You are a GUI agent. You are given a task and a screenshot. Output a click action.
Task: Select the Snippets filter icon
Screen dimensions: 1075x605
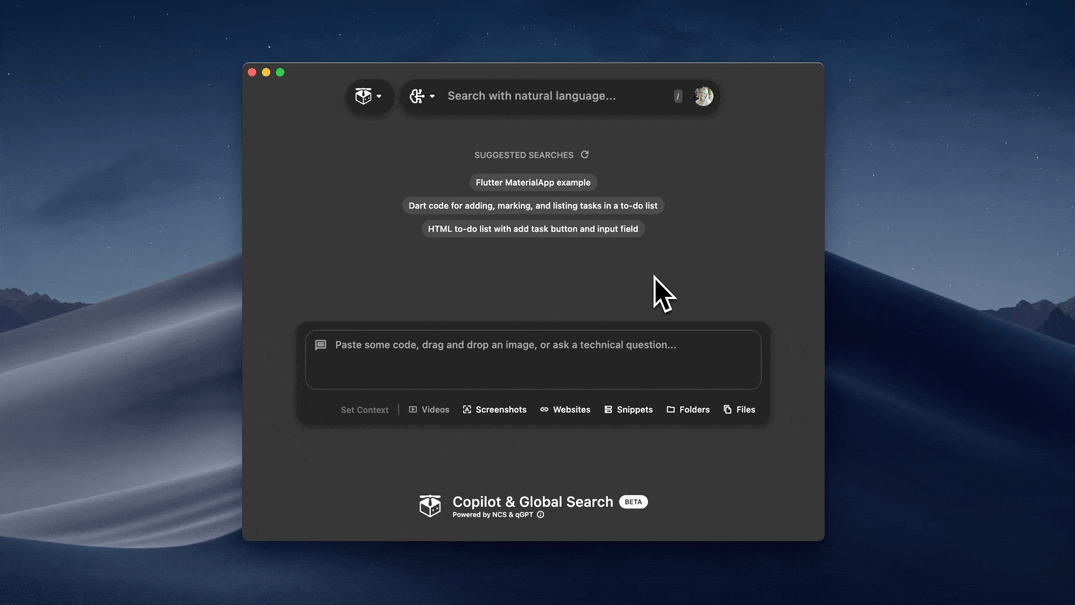[606, 409]
